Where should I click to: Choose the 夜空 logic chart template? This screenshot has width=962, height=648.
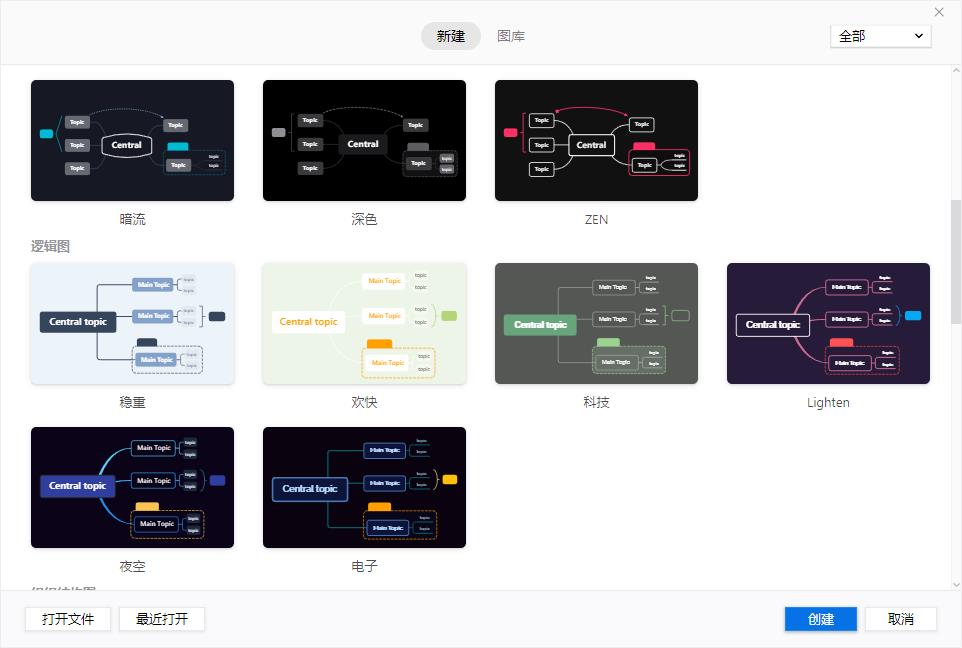tap(133, 487)
